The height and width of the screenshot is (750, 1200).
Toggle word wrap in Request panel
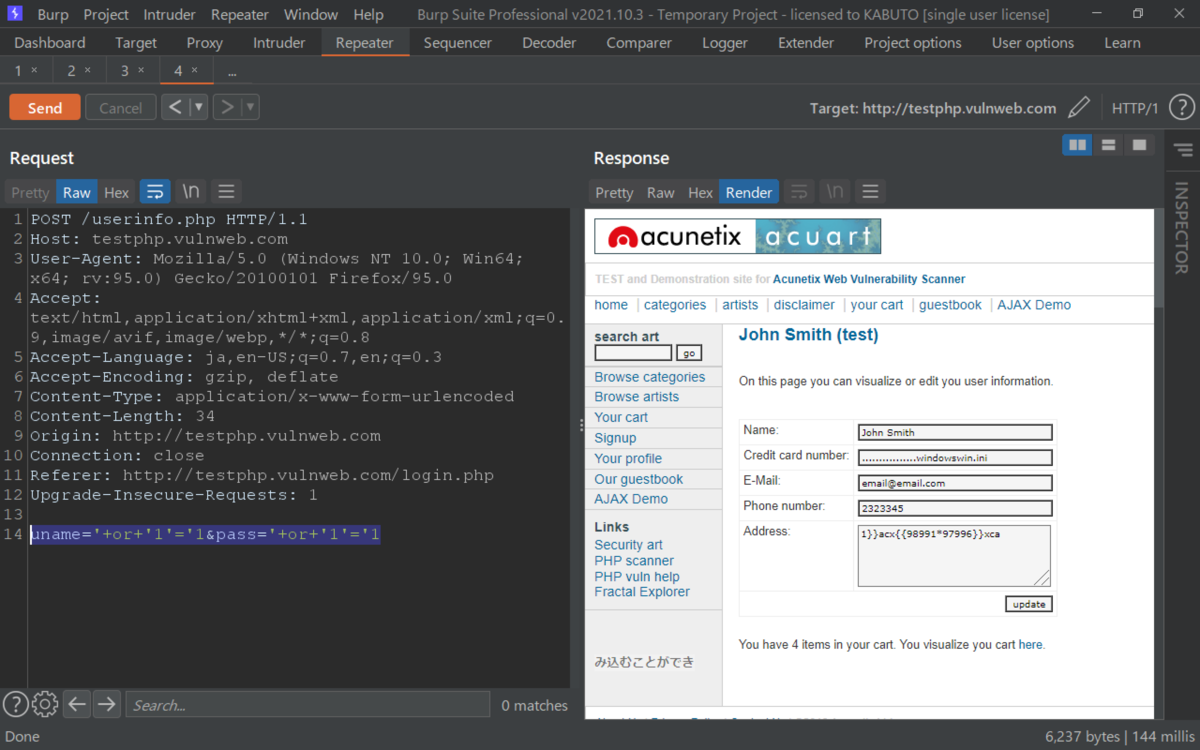pyautogui.click(x=154, y=192)
